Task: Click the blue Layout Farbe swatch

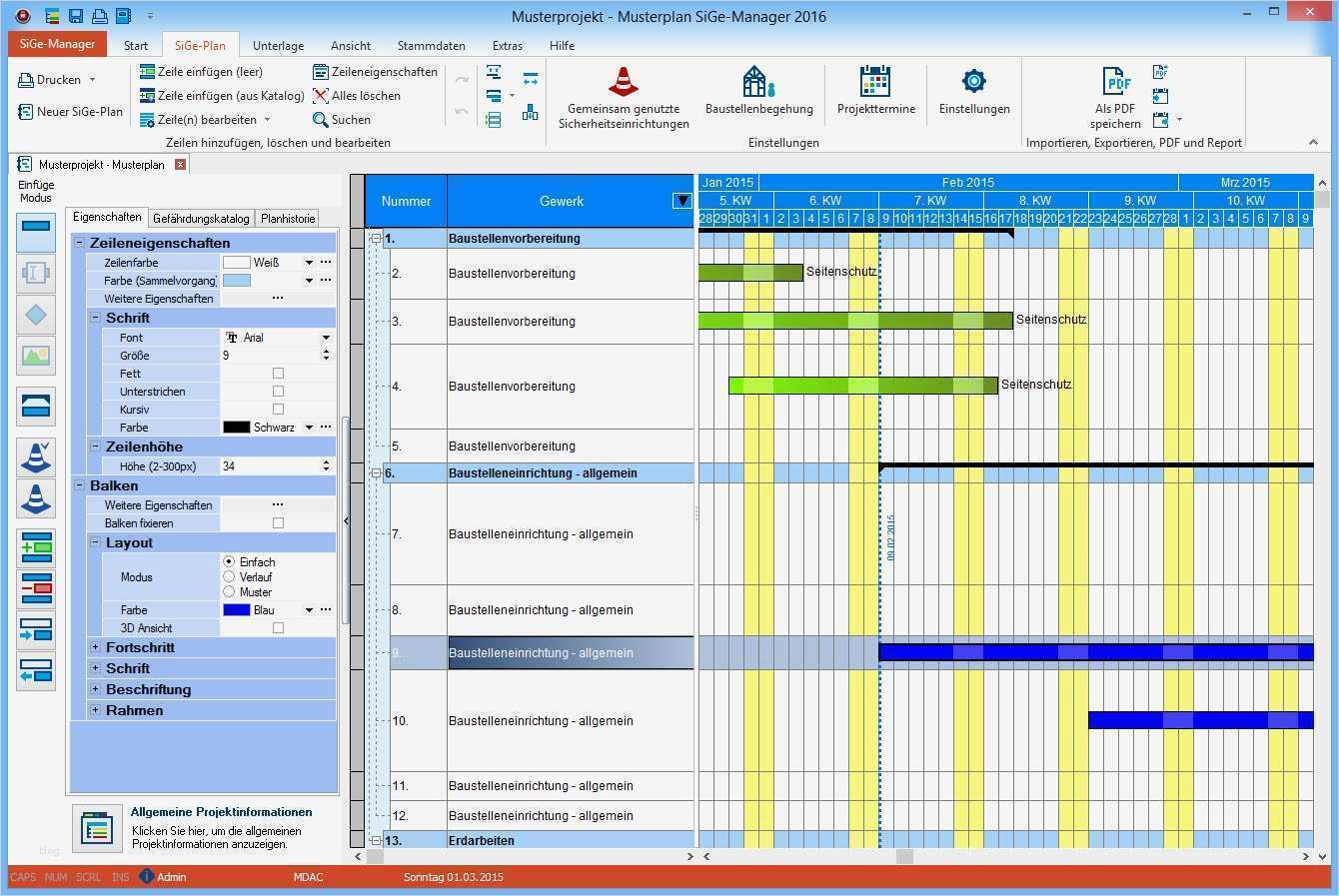Action: tap(237, 610)
